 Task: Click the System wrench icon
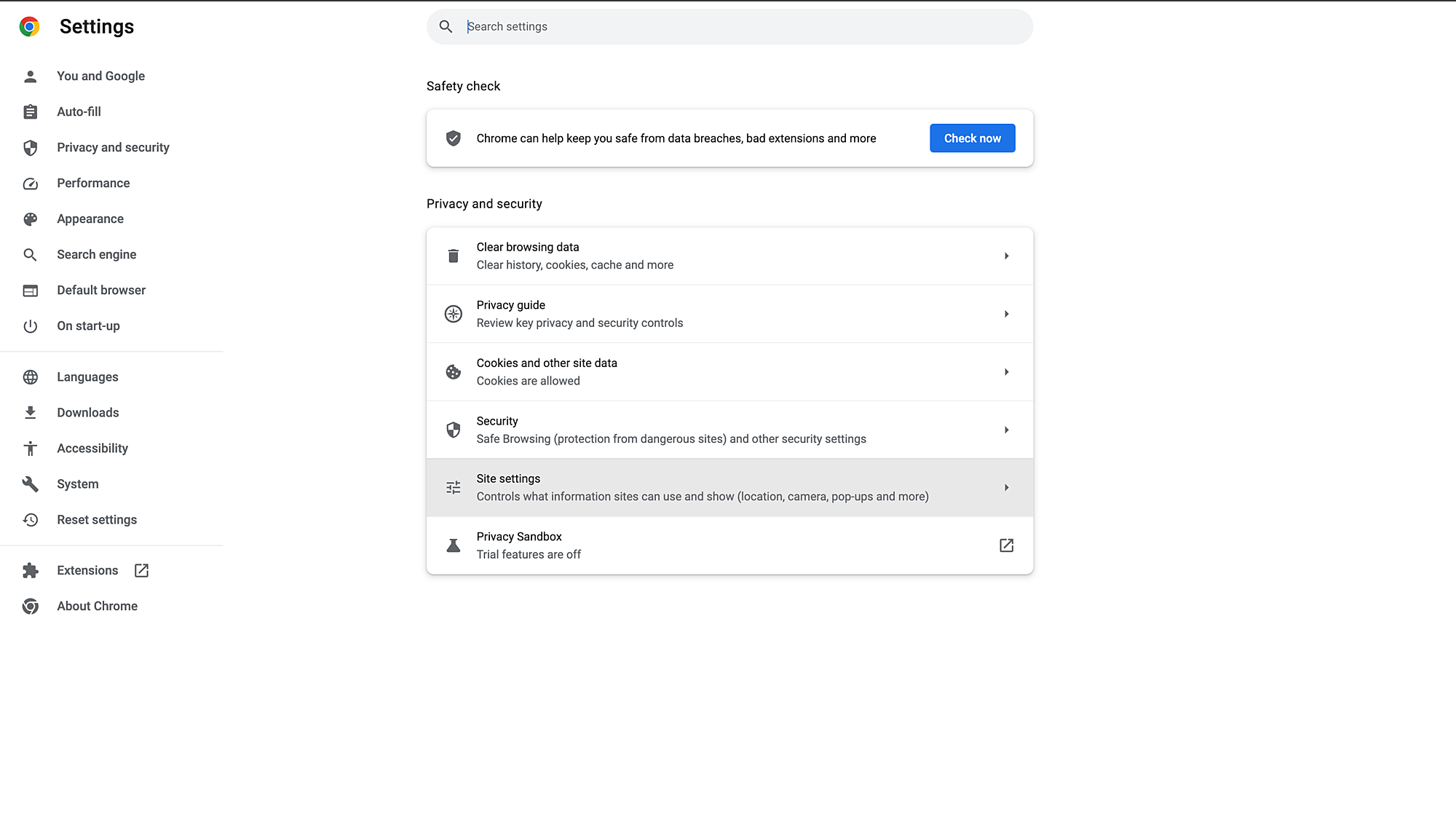coord(30,484)
